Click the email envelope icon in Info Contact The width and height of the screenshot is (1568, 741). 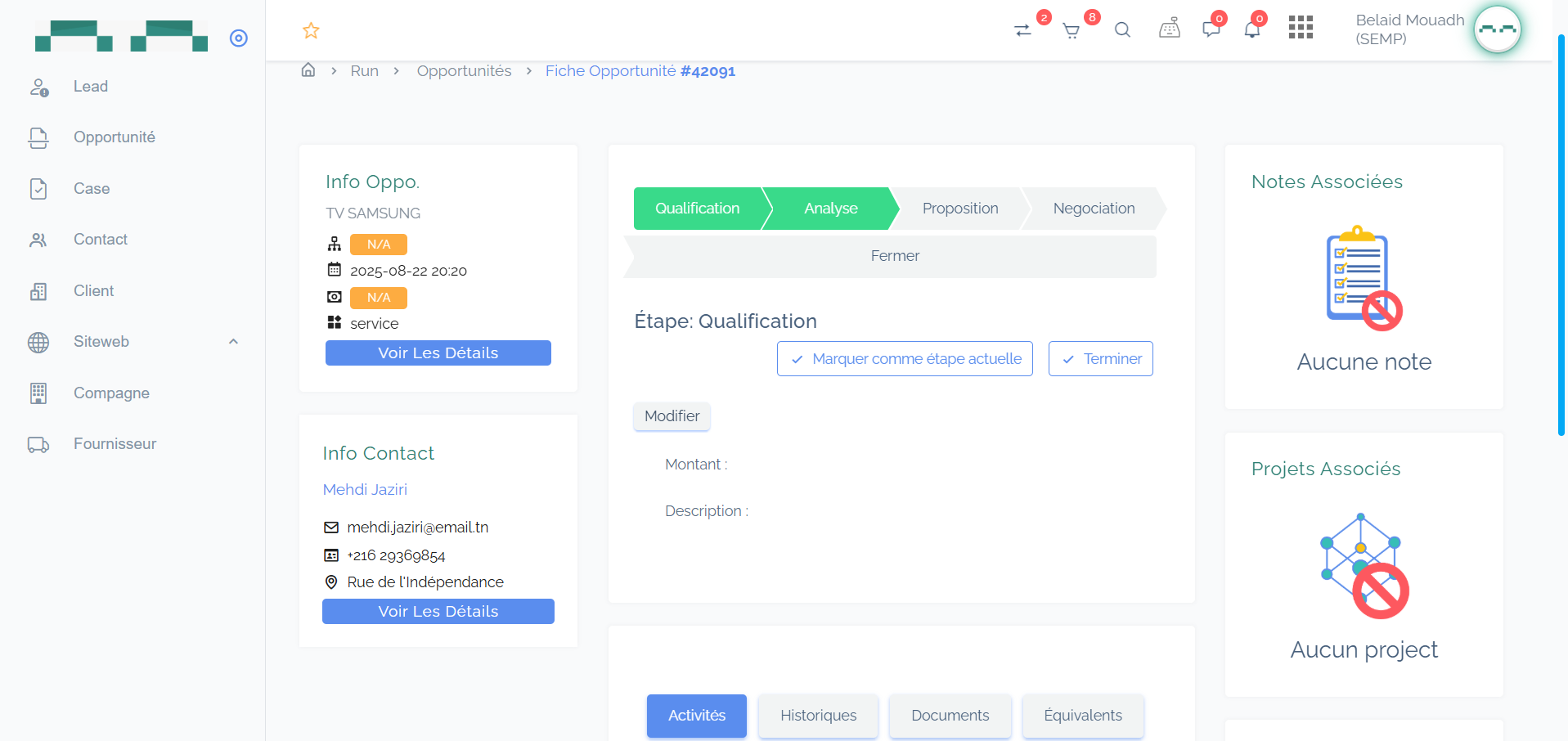tap(331, 528)
